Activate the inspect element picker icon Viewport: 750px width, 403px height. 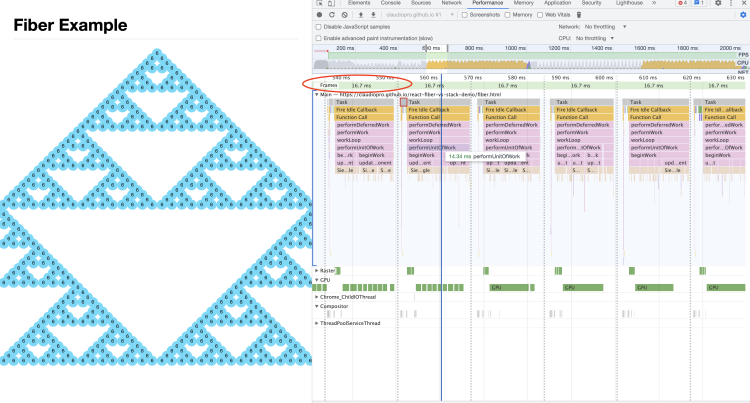[320, 3]
